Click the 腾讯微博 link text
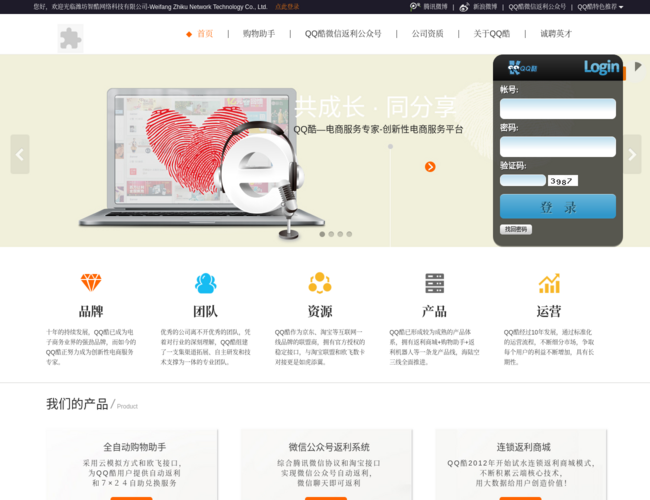This screenshot has width=650, height=500. (435, 7)
